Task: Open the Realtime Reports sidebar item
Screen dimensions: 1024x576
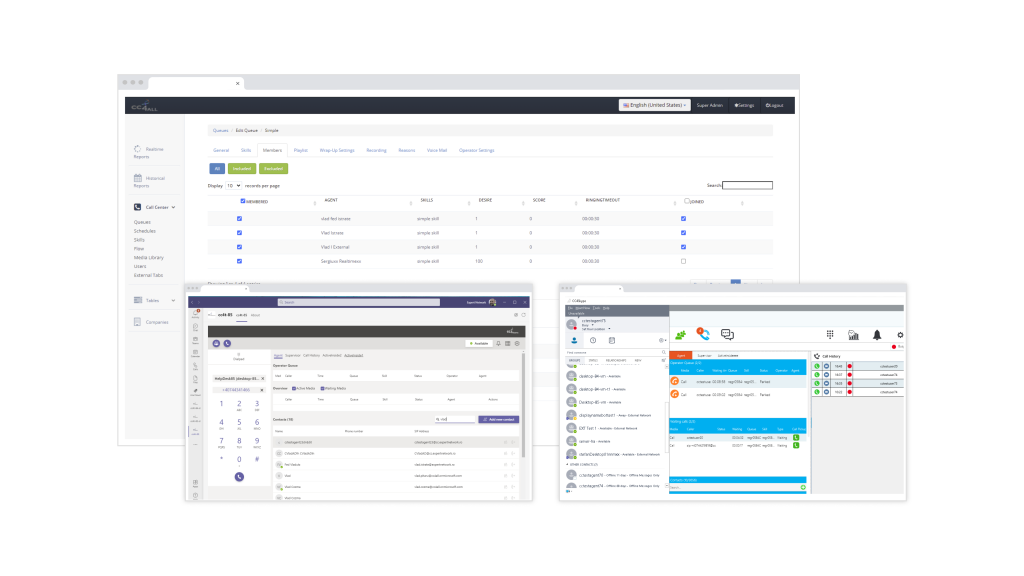Action: point(149,152)
